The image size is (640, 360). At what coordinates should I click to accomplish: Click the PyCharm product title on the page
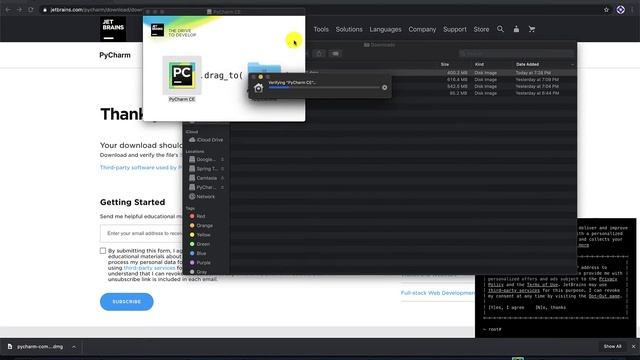point(115,55)
